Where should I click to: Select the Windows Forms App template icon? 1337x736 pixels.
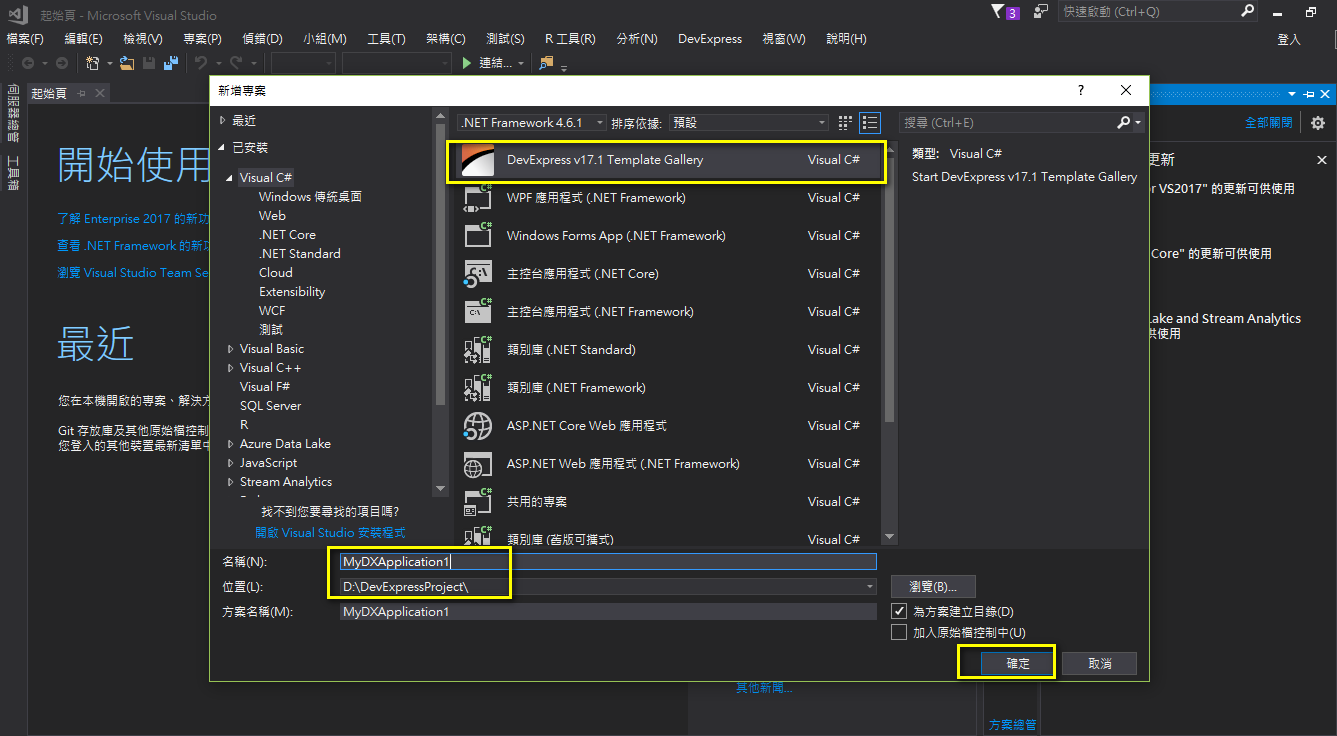tap(478, 236)
